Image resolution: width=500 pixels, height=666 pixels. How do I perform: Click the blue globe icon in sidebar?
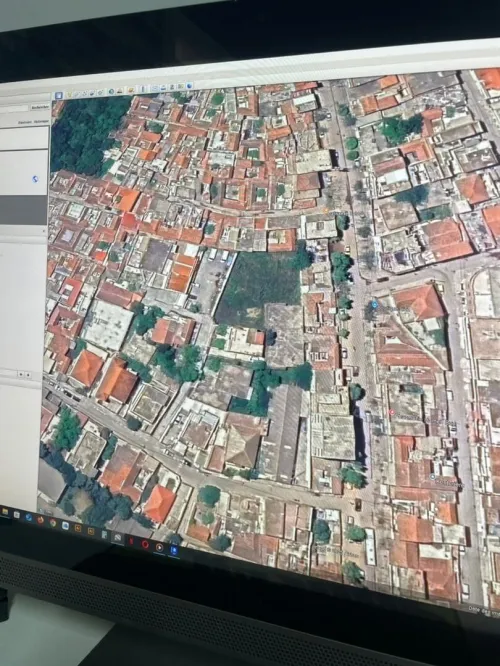pos(35,179)
